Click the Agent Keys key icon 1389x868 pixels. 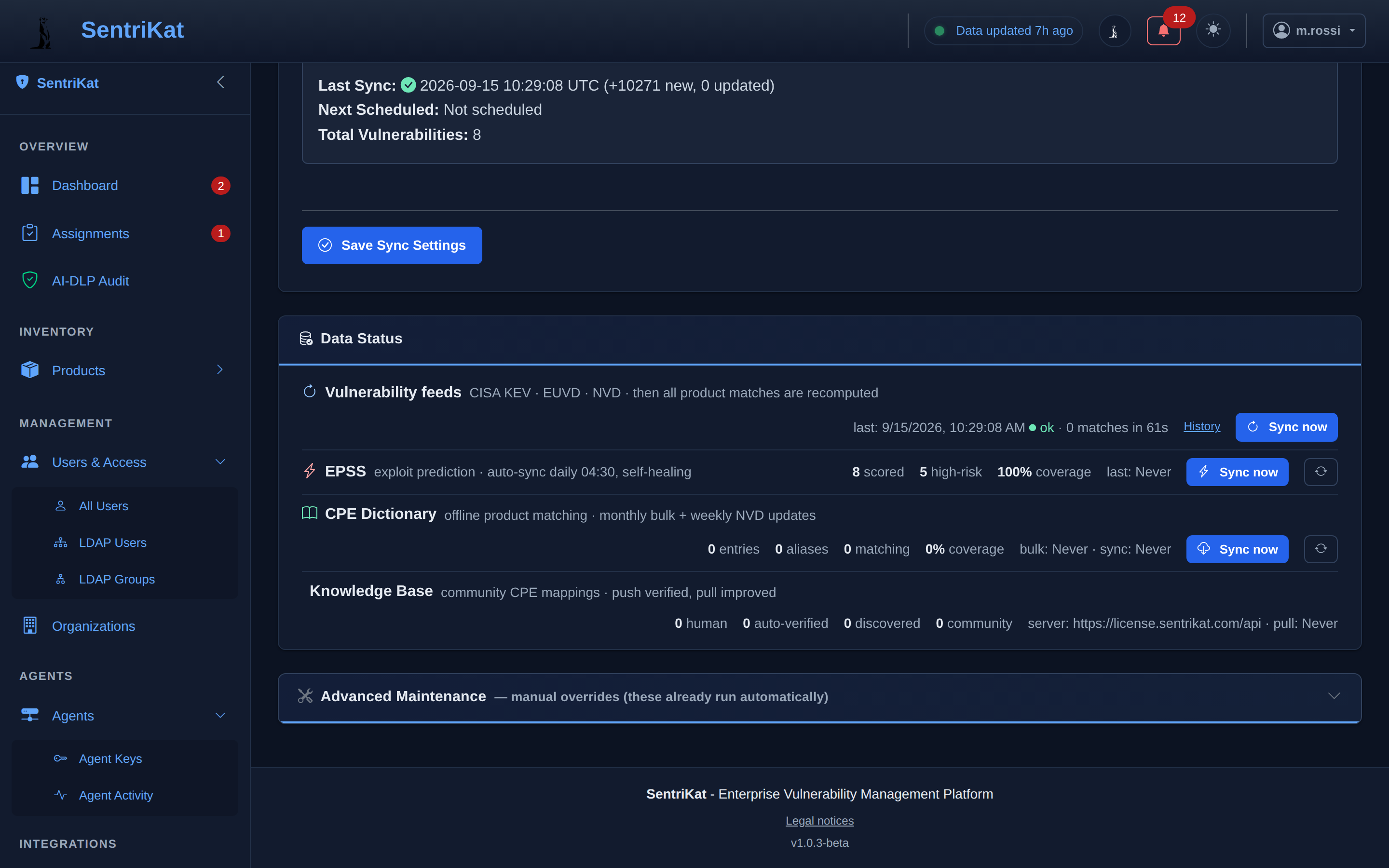point(60,759)
